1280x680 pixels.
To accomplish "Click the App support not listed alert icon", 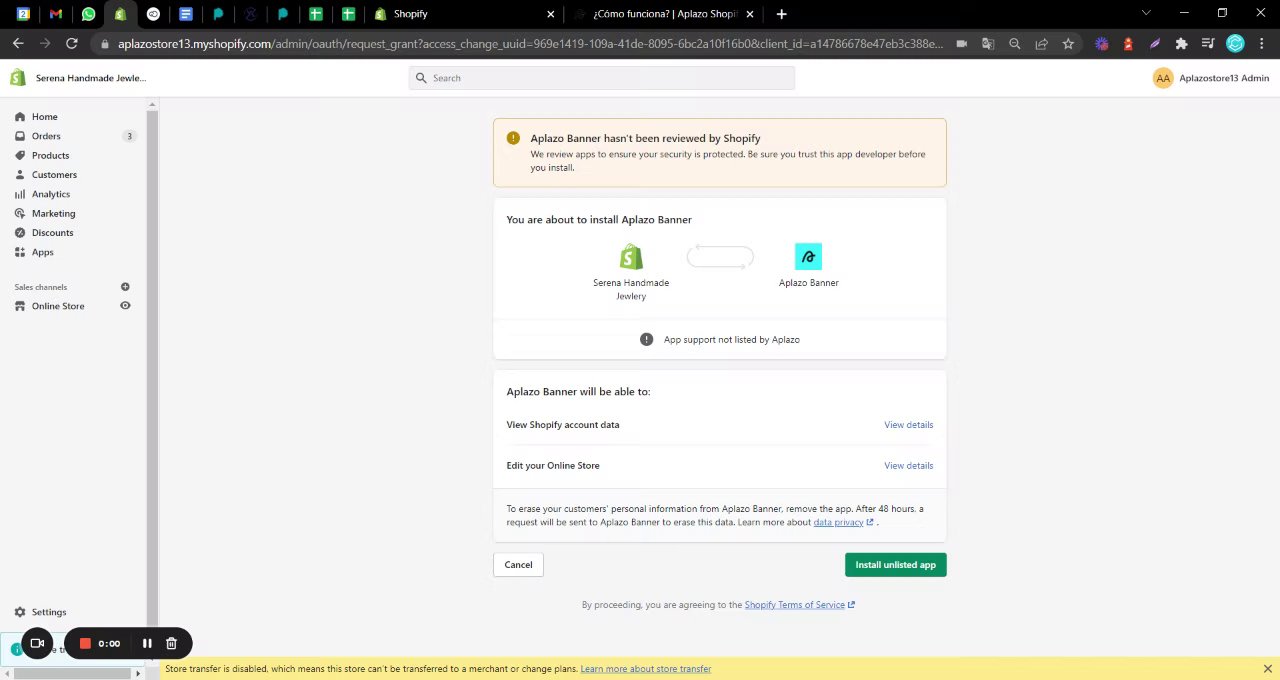I will click(646, 340).
